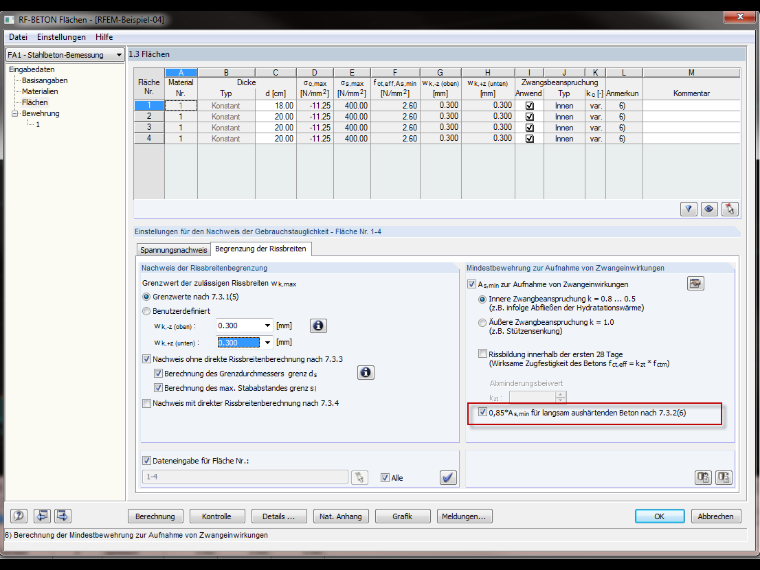
Task: Click column A header in the table
Action: click(181, 73)
